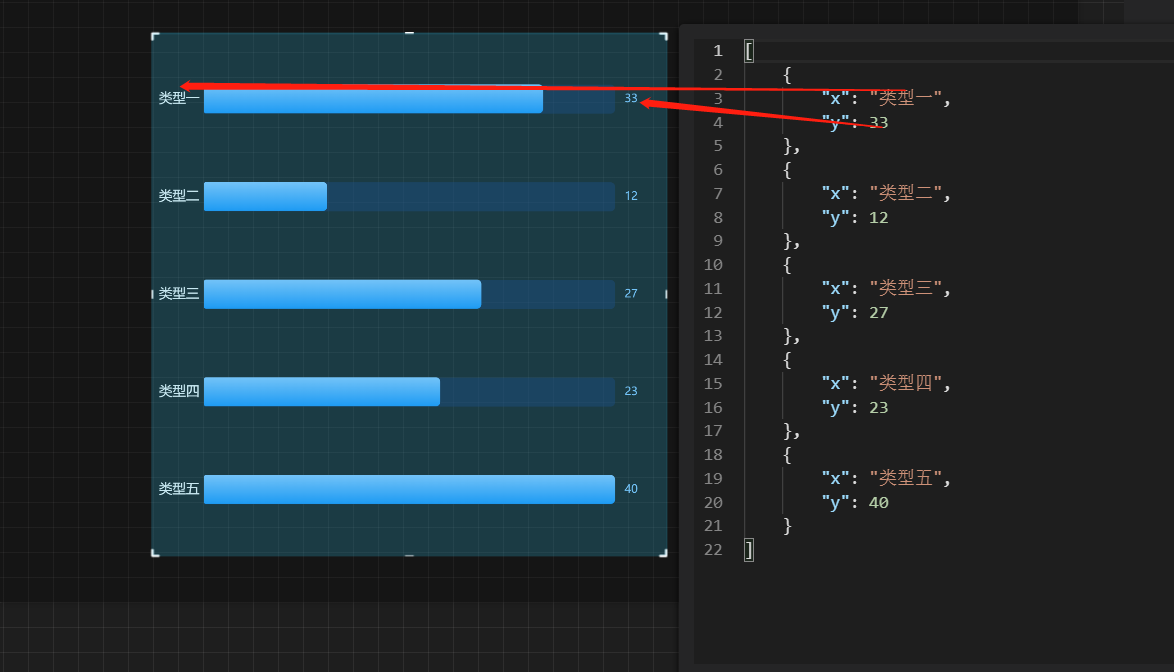
Task: Click line number 2 in the editor gutter
Action: click(718, 75)
